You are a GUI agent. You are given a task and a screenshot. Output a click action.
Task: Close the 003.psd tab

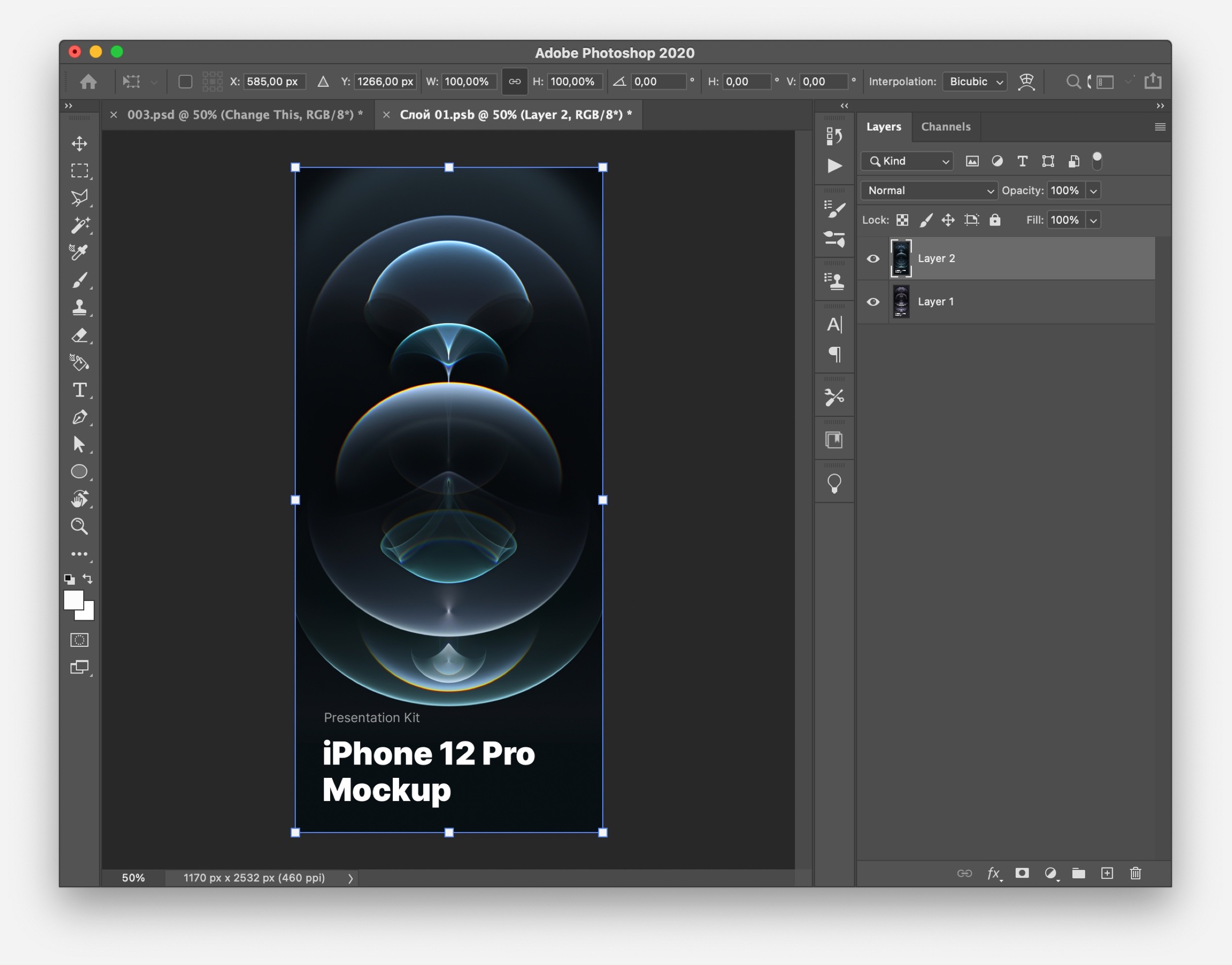tap(114, 115)
